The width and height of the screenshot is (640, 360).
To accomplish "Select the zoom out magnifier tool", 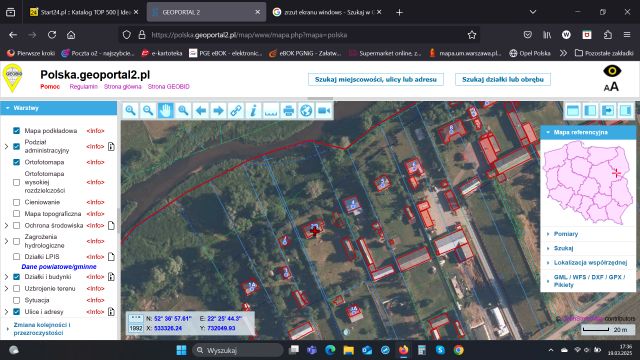I will pyautogui.click(x=148, y=111).
